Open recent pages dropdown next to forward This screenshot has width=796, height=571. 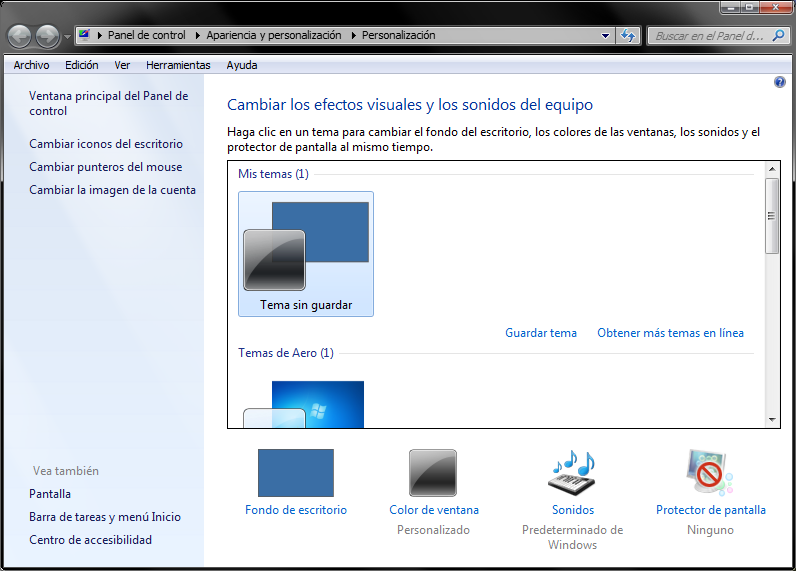point(67,36)
